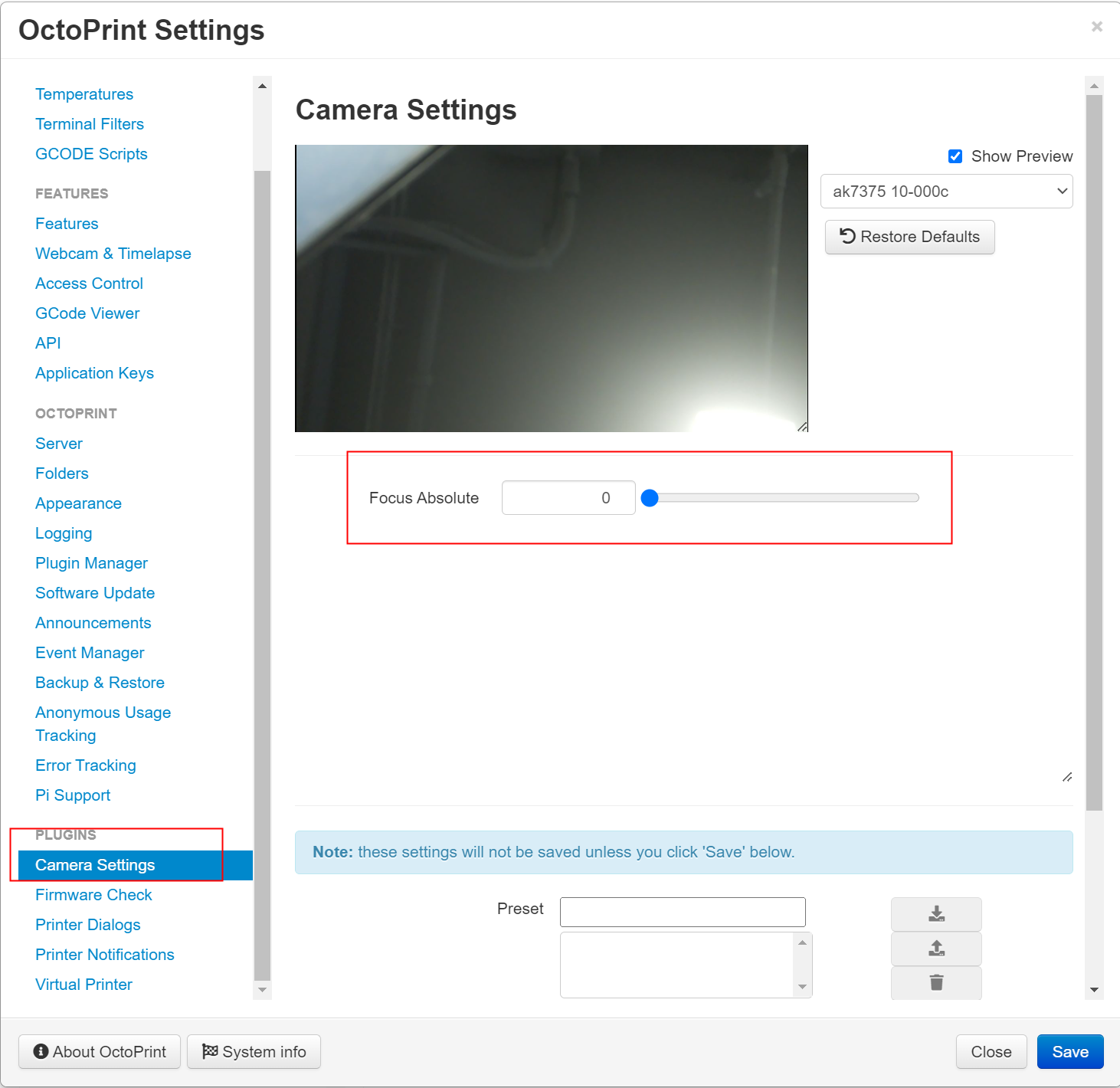
Task: Click sidebar scrollbar up arrow
Action: (x=262, y=86)
